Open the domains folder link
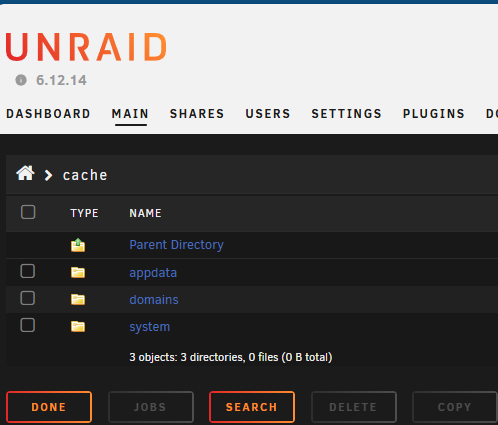Viewport: 498px width, 425px height. tap(154, 300)
